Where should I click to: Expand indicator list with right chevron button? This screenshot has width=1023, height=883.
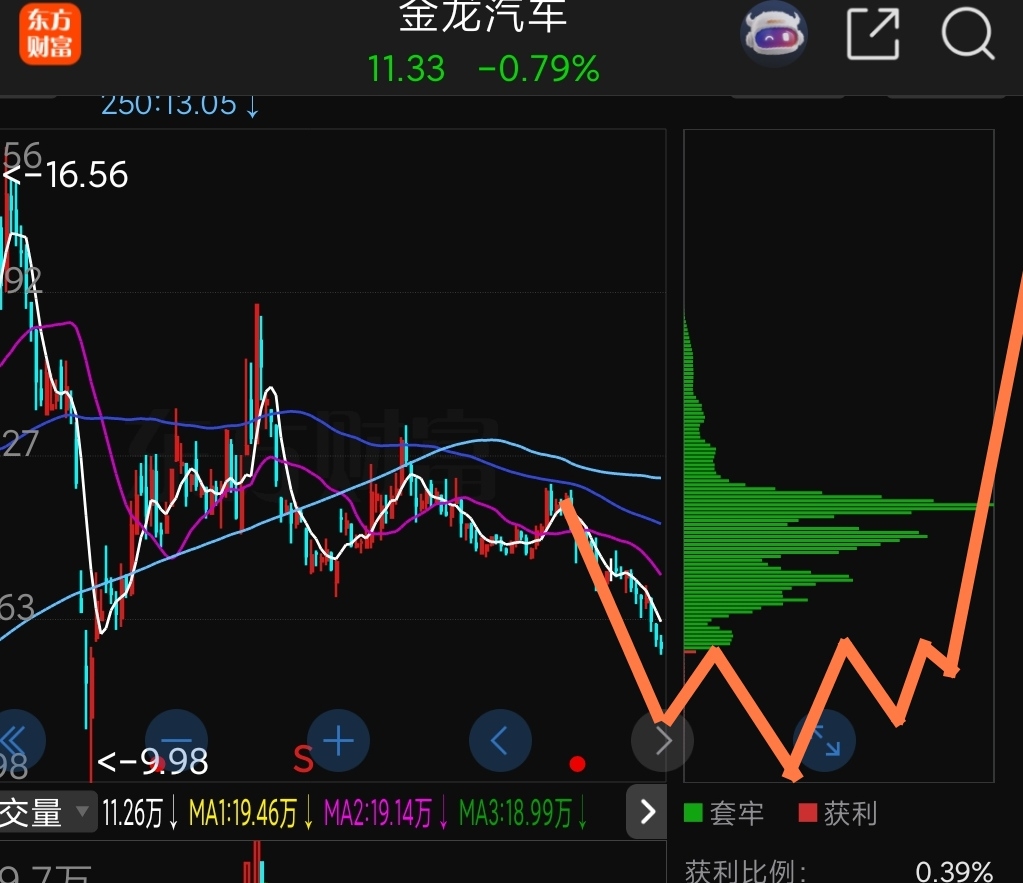pos(647,812)
